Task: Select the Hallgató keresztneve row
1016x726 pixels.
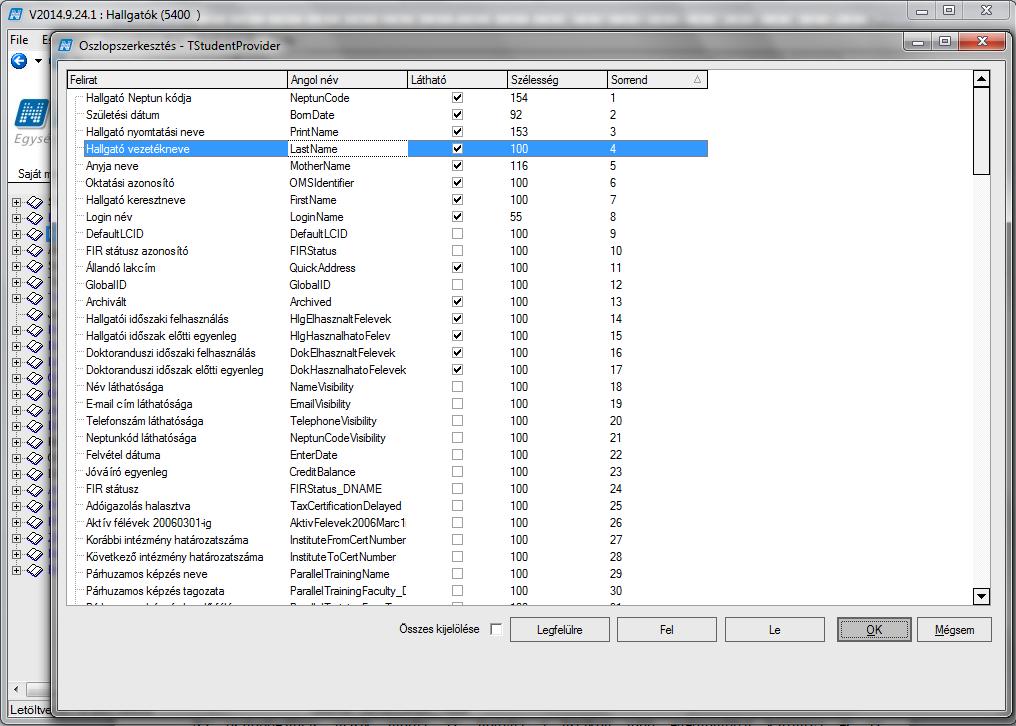Action: point(396,200)
